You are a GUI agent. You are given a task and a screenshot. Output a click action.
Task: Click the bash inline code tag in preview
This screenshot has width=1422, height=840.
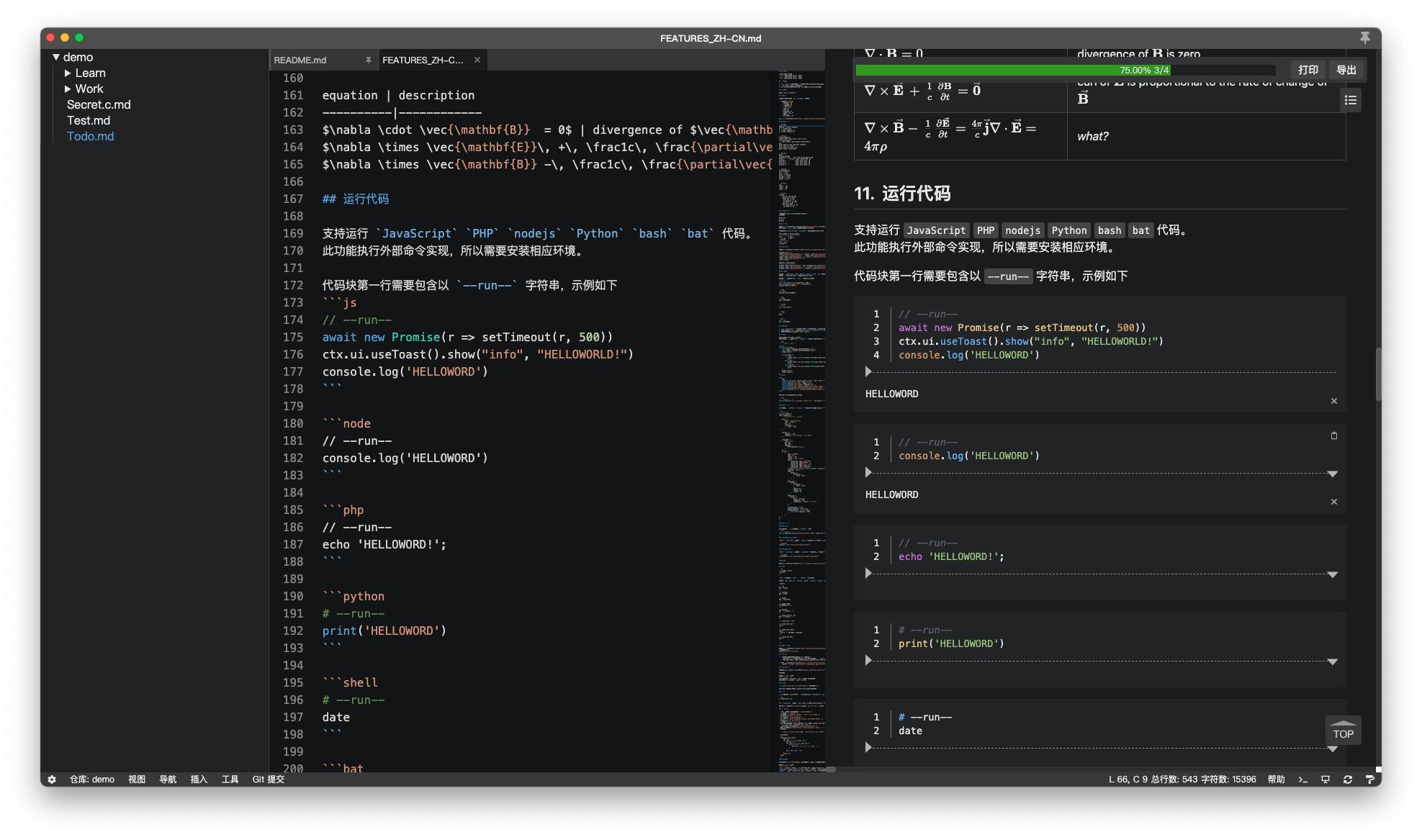click(x=1109, y=230)
